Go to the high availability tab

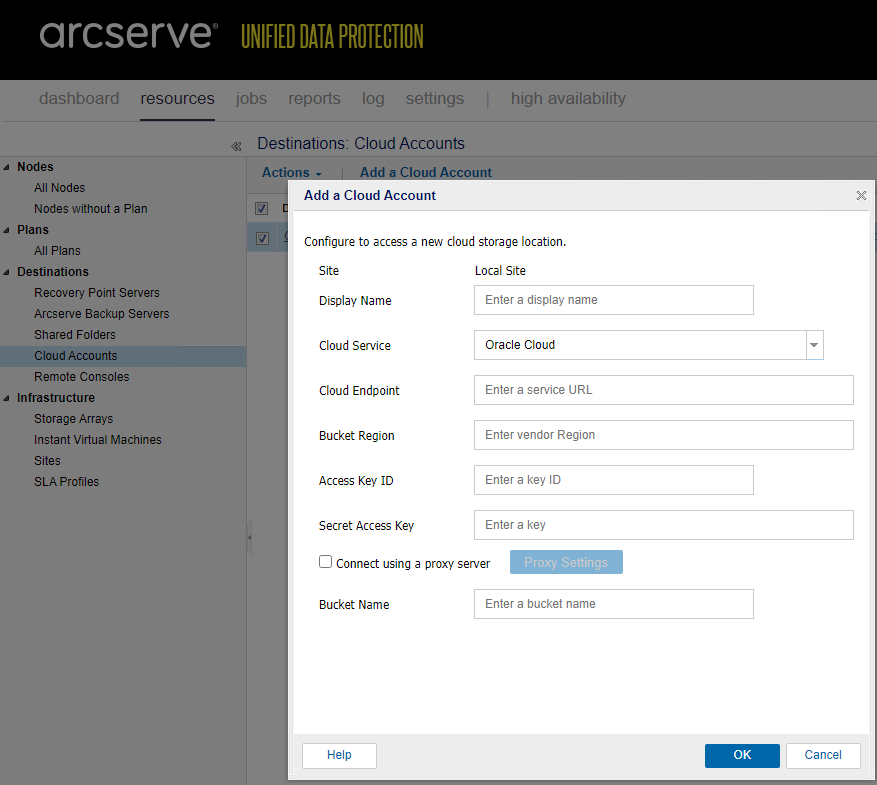point(568,98)
